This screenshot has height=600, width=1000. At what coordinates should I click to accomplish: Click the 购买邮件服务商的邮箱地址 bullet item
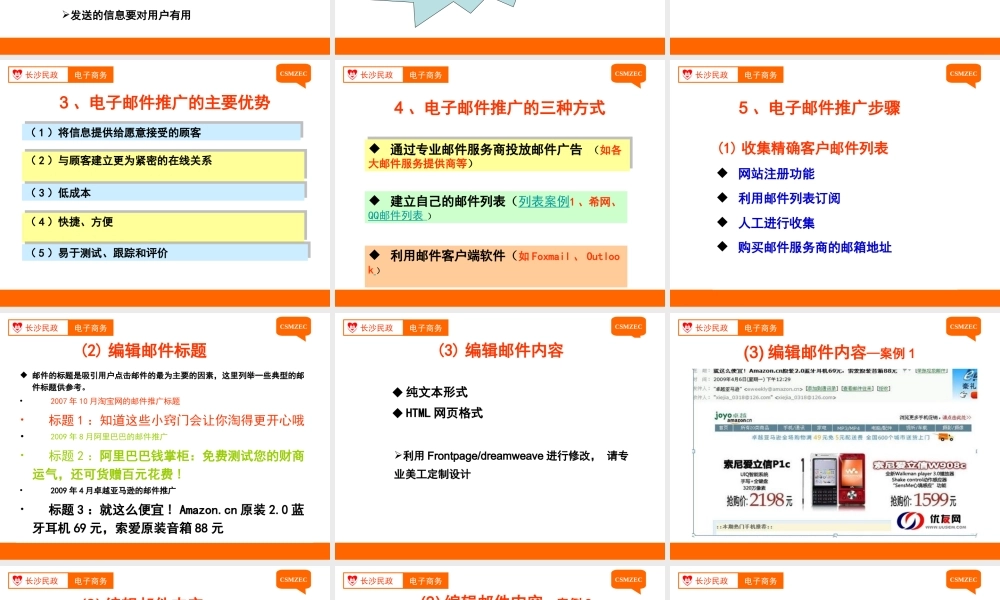click(813, 247)
